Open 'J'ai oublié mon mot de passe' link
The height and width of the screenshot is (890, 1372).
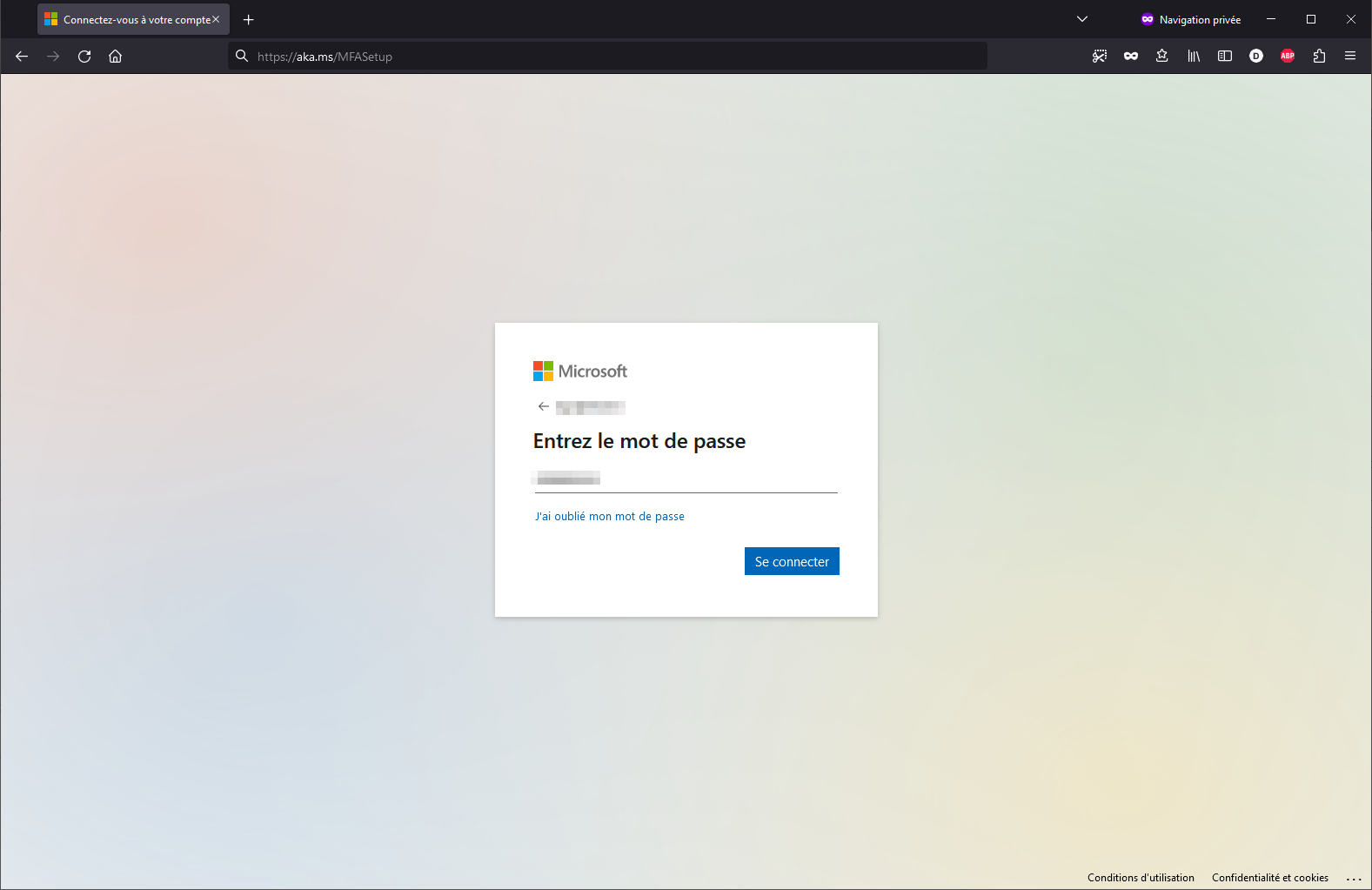pyautogui.click(x=610, y=517)
